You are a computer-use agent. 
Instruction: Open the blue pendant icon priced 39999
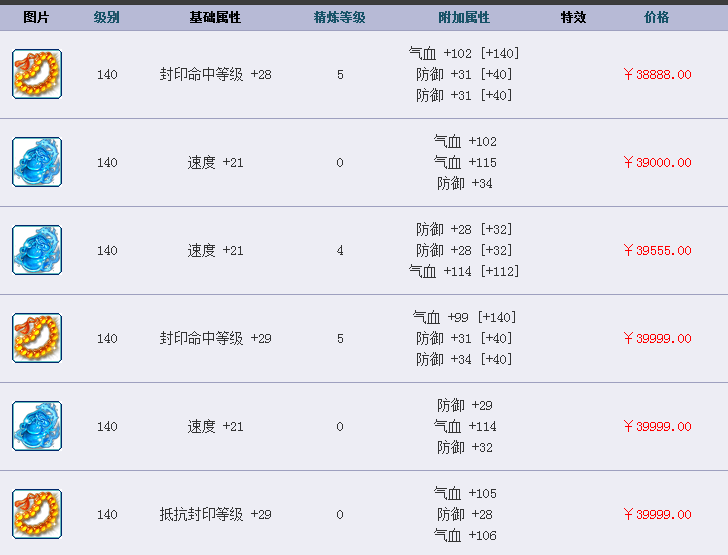pos(37,426)
